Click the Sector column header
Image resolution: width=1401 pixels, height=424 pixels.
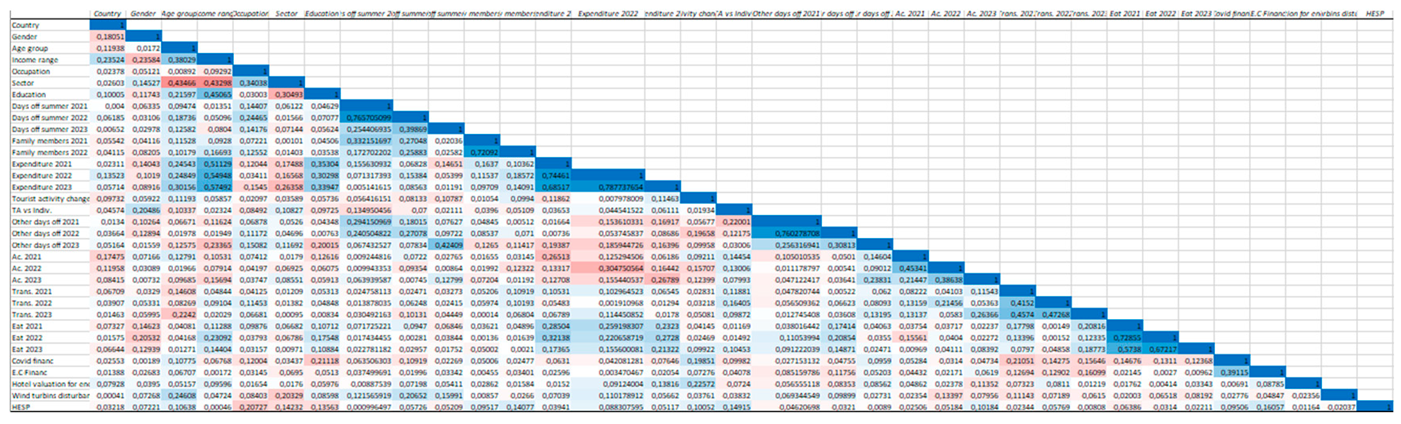(x=284, y=14)
